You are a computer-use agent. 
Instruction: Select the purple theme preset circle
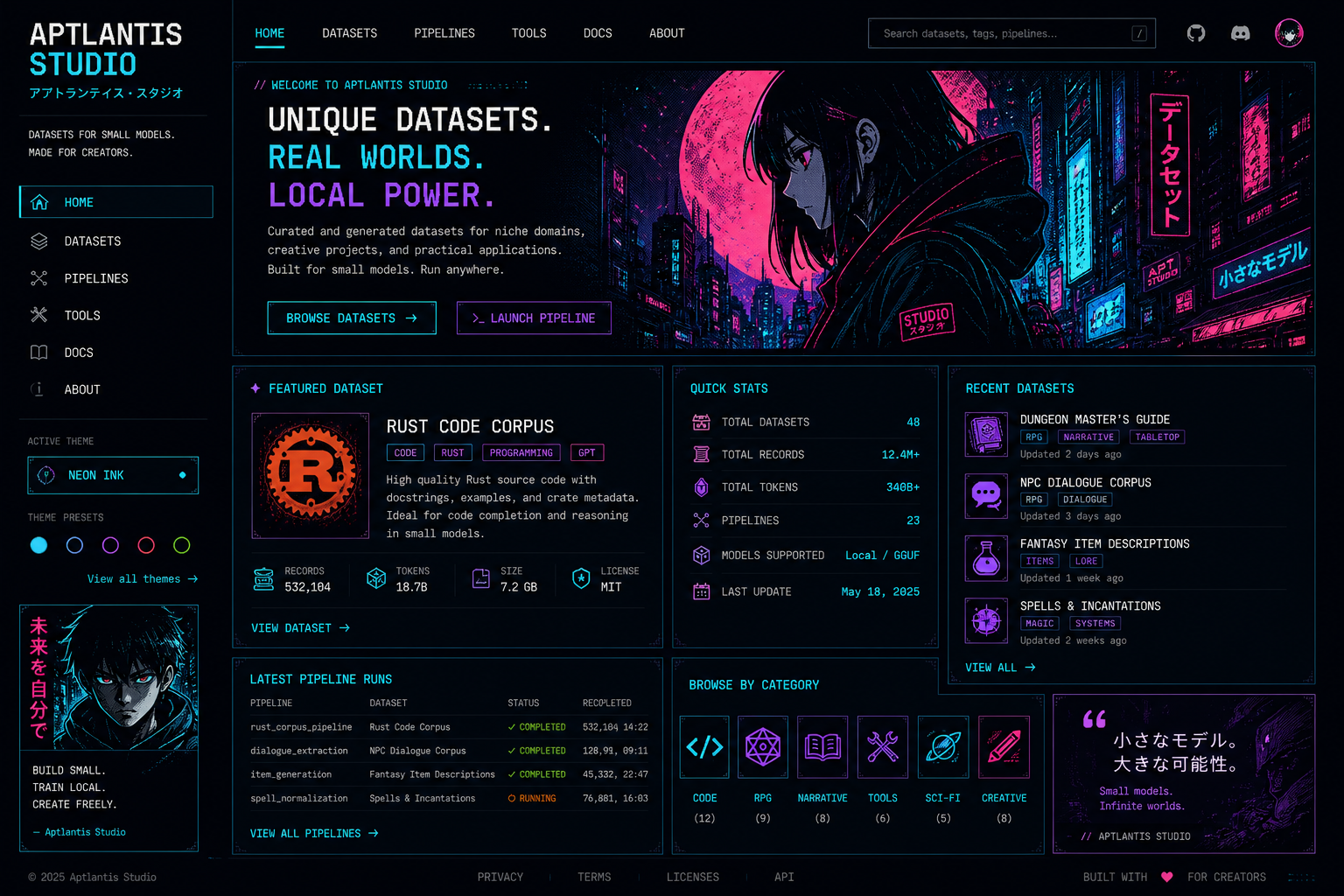click(x=110, y=545)
